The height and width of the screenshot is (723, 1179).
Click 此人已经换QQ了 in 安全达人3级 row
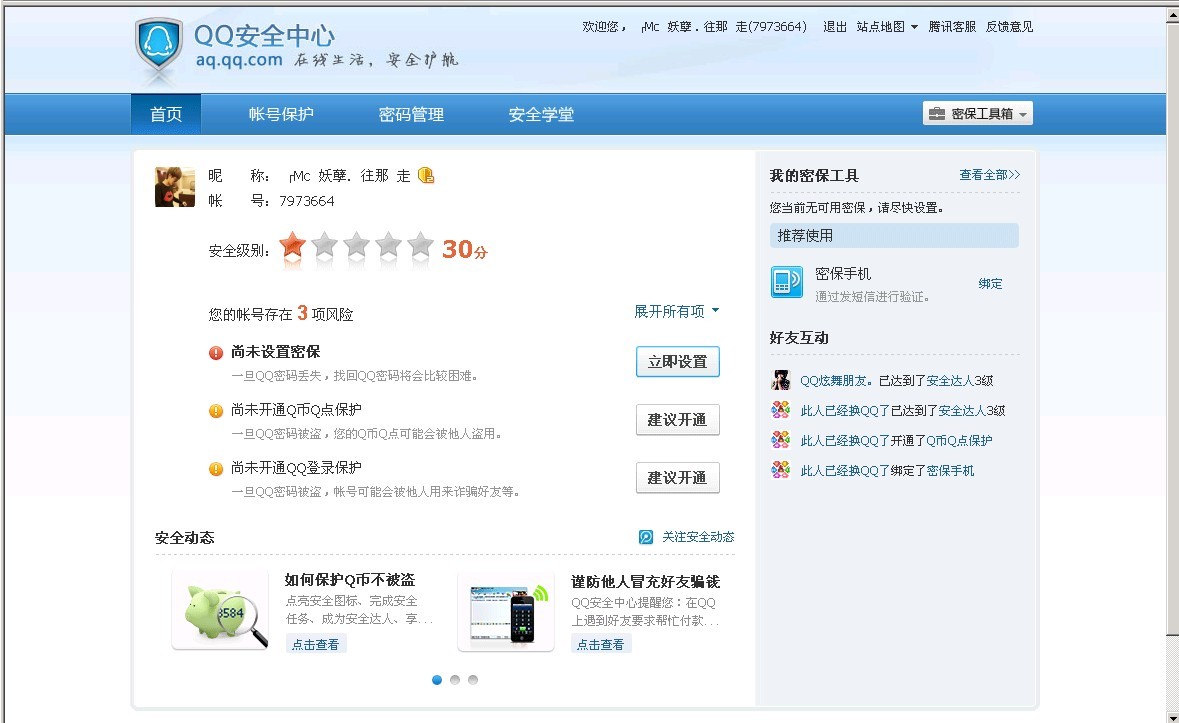(x=845, y=410)
